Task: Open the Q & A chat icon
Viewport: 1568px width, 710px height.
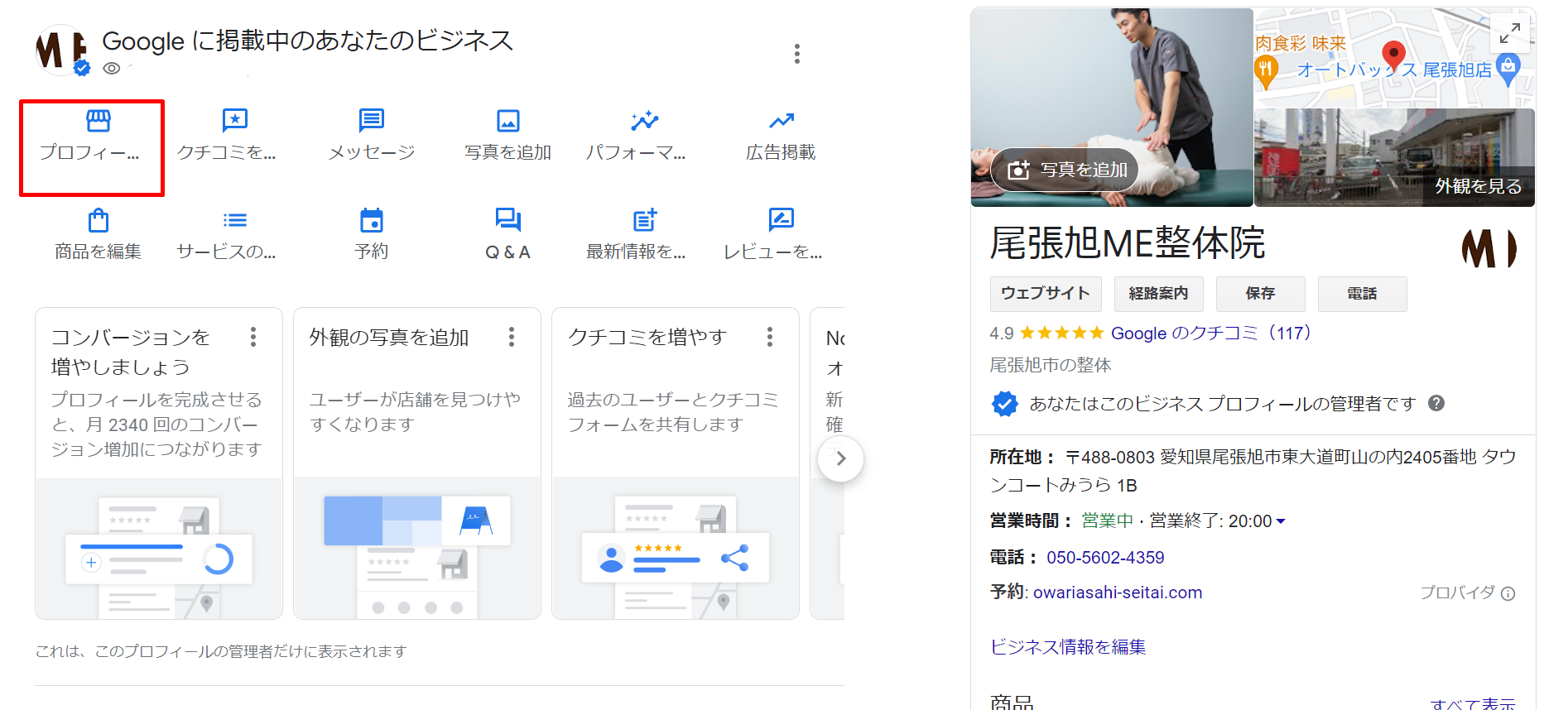Action: pyautogui.click(x=508, y=220)
